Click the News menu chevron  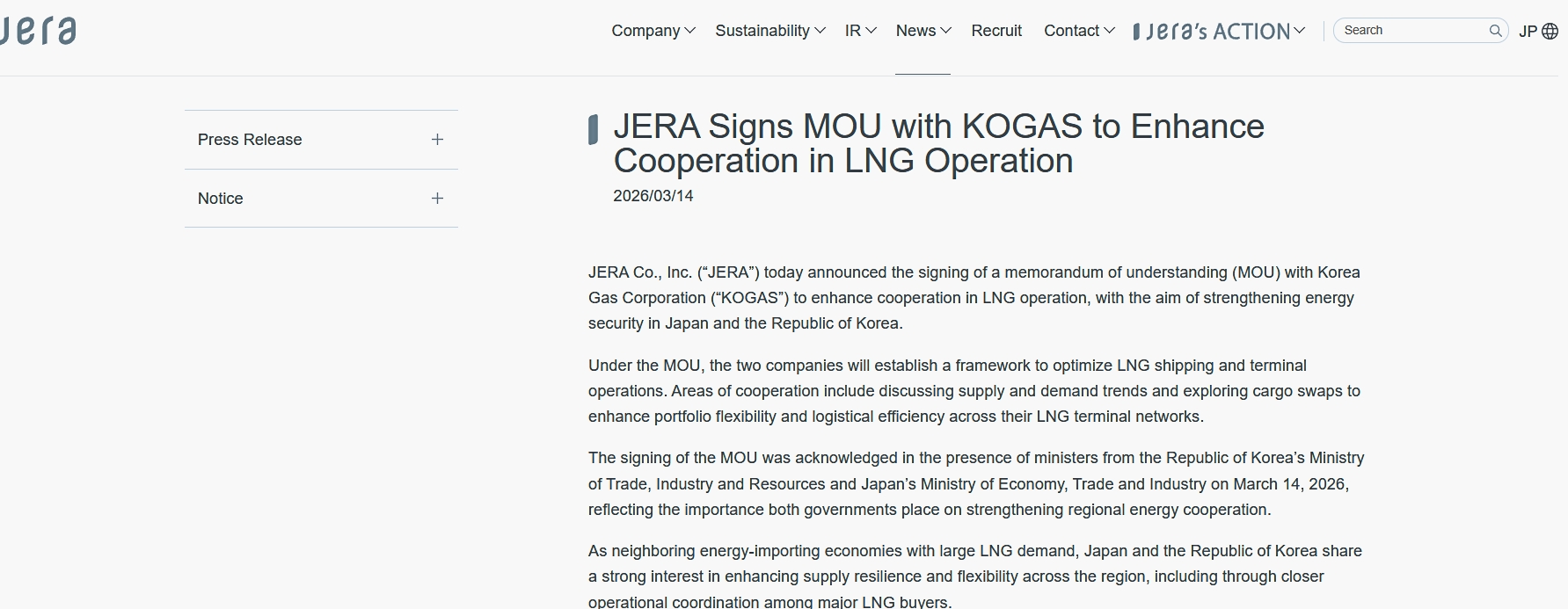tap(946, 31)
